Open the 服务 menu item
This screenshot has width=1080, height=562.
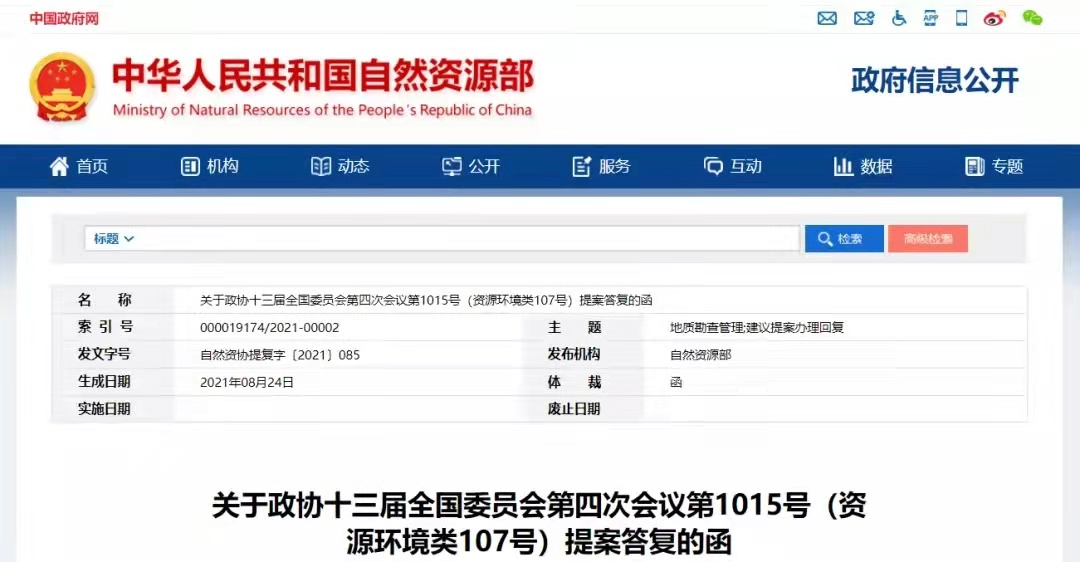pyautogui.click(x=614, y=166)
